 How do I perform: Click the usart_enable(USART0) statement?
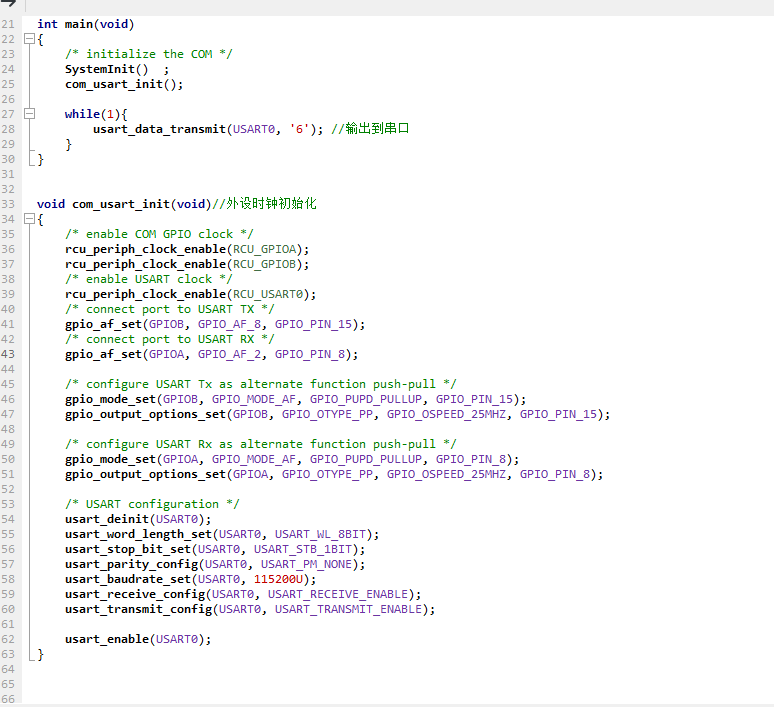(x=138, y=639)
